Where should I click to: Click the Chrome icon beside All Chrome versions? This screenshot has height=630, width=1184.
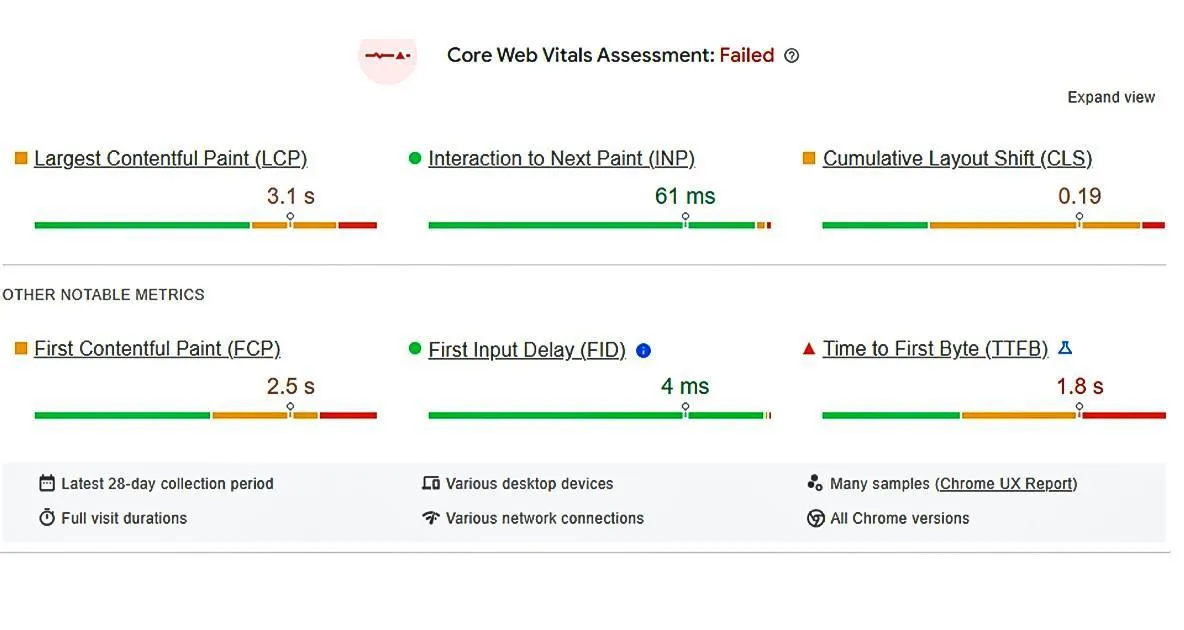(x=815, y=518)
